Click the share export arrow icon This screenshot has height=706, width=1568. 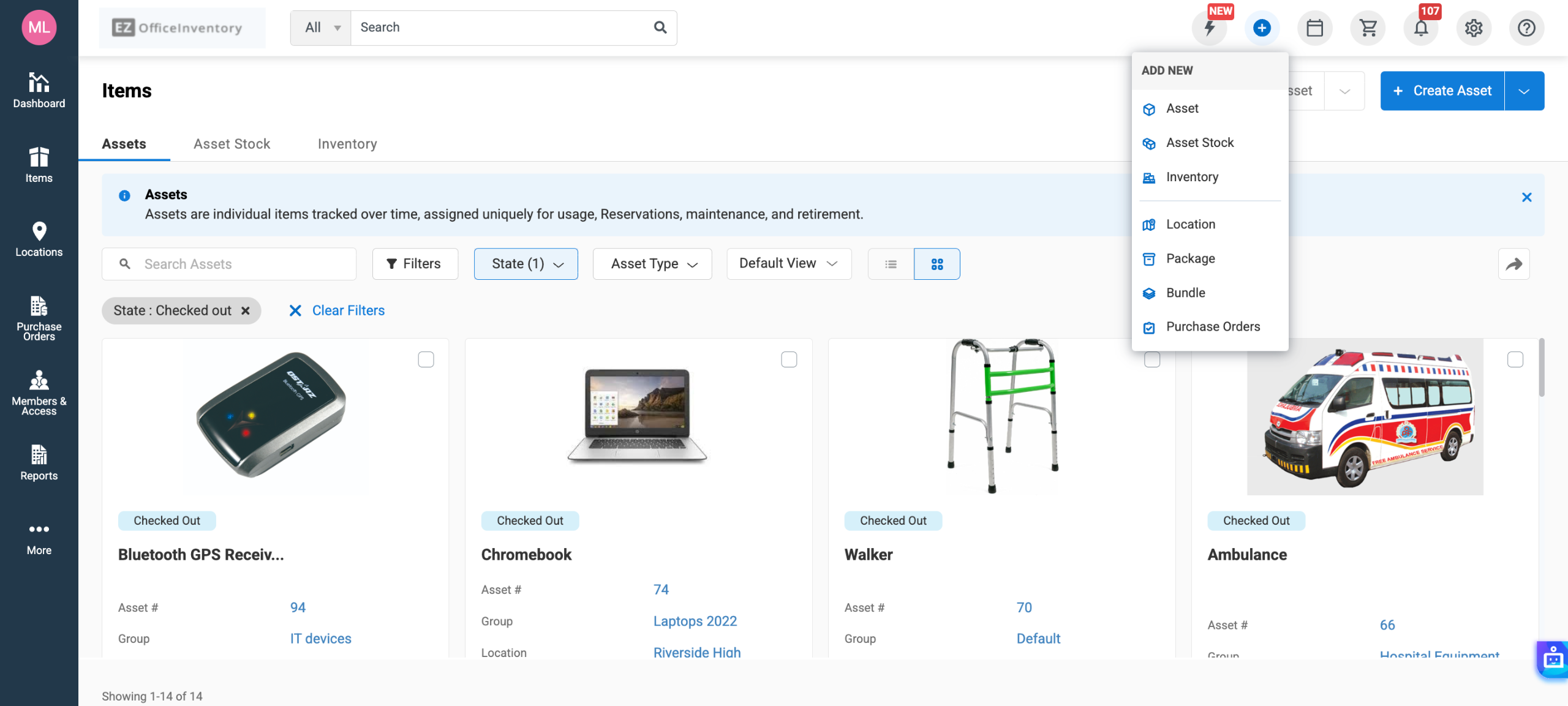tap(1513, 264)
